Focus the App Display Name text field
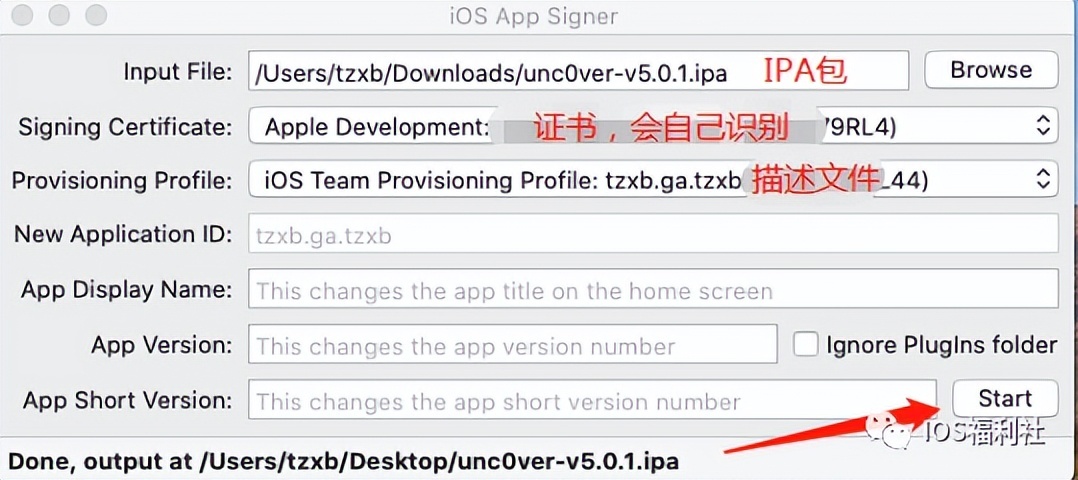The width and height of the screenshot is (1078, 480). point(653,289)
